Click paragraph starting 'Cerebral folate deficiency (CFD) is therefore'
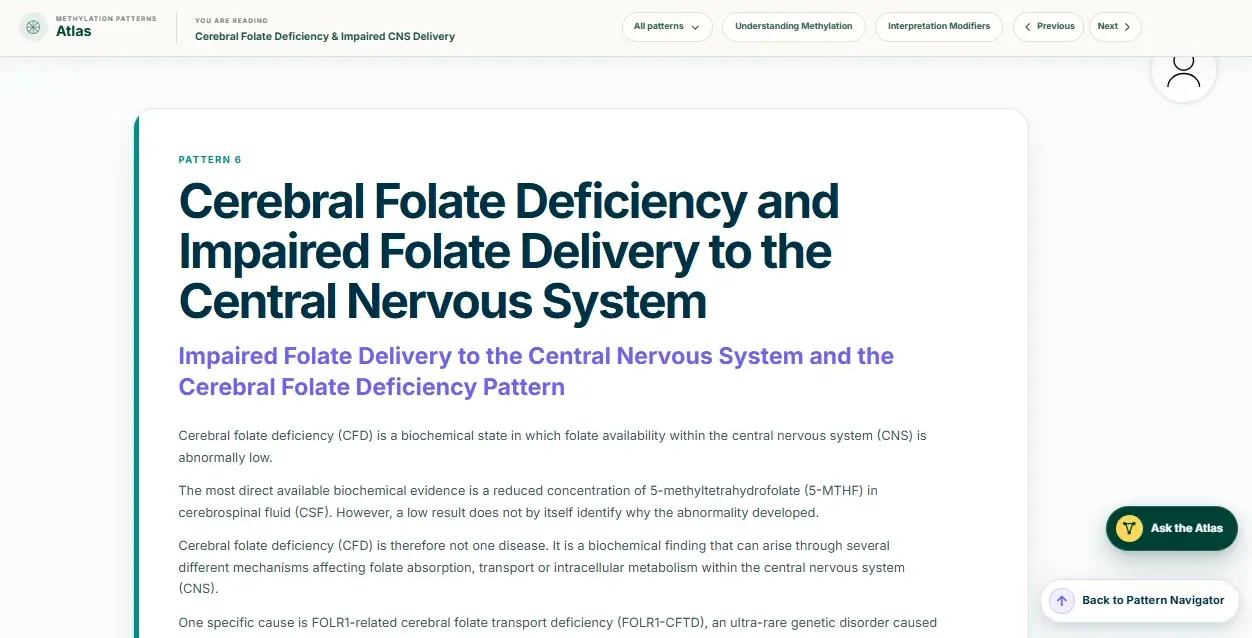The width and height of the screenshot is (1252, 638). [541, 567]
